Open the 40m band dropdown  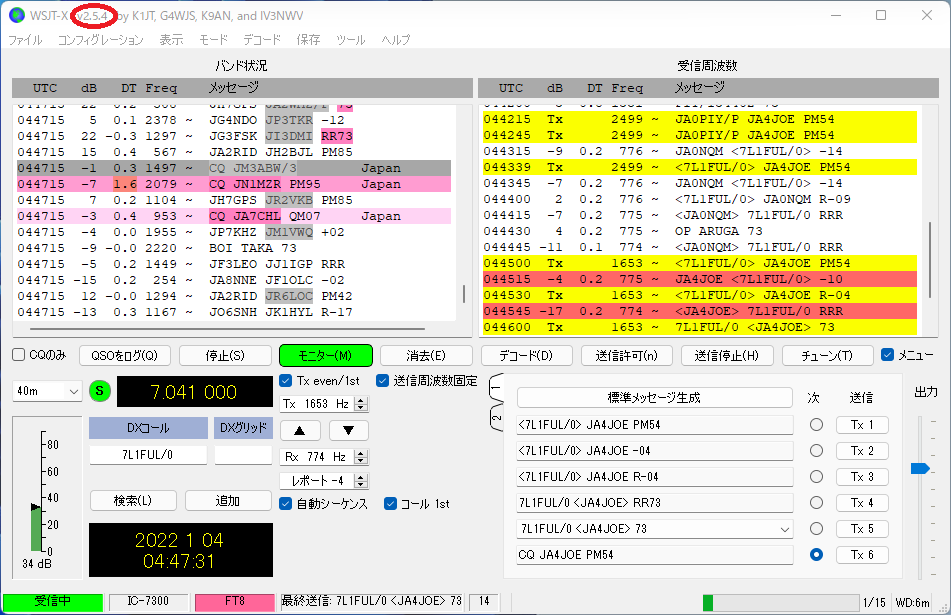[x=47, y=391]
